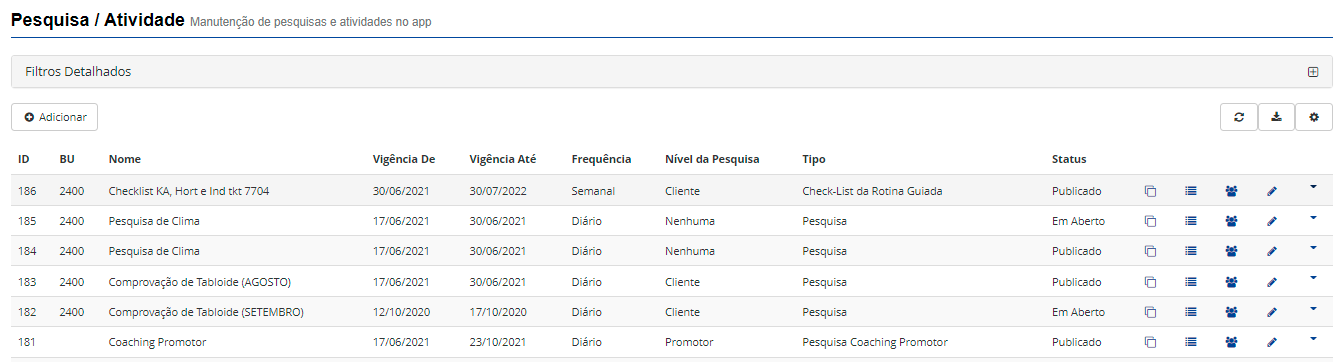Screen dimensions: 1342x362
Task: Copy row 186 using duplicate icon
Action: [x=1150, y=191]
